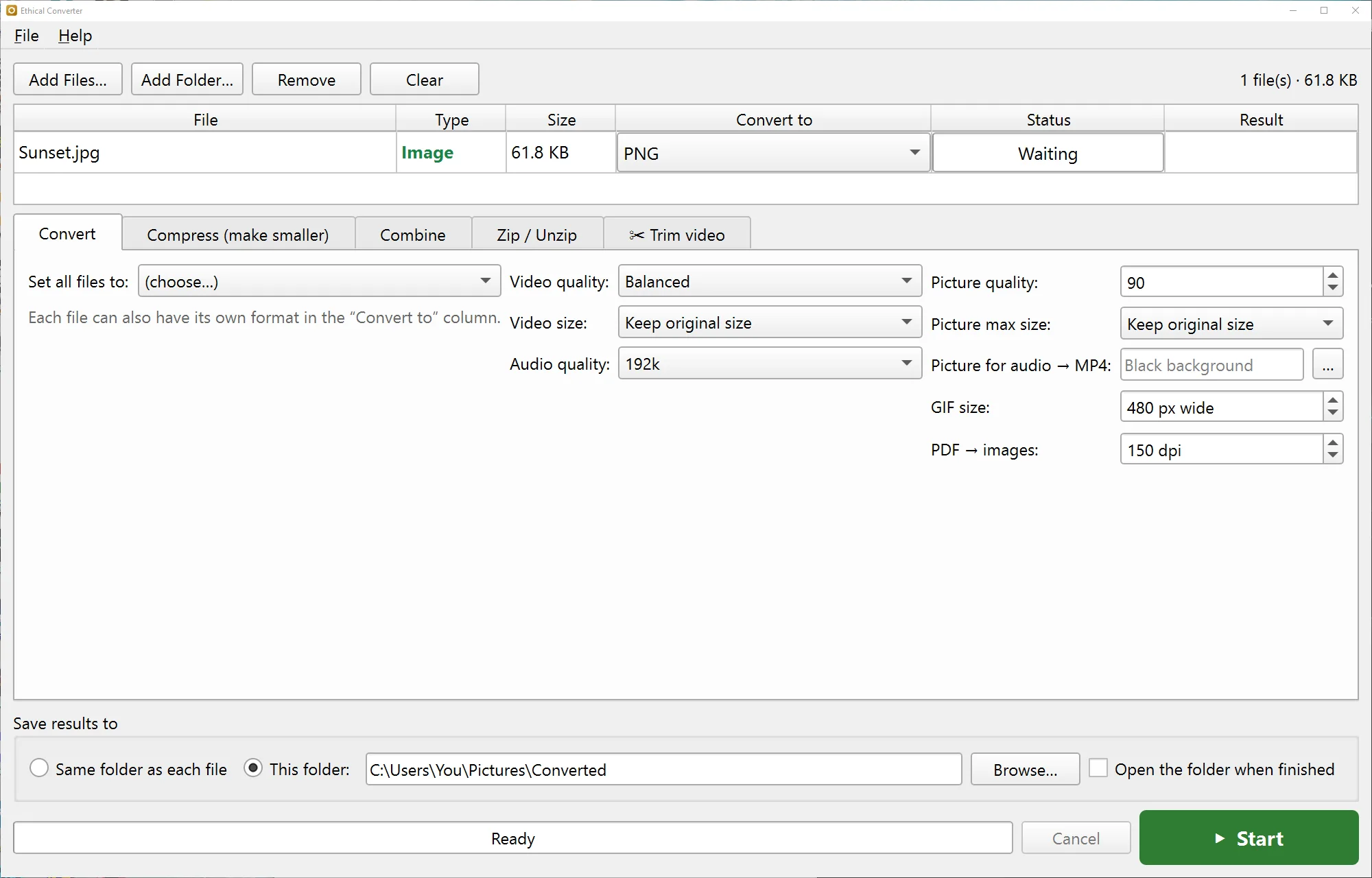Increase PDF to images dpi up arrow
The image size is (1372, 878).
1332,442
